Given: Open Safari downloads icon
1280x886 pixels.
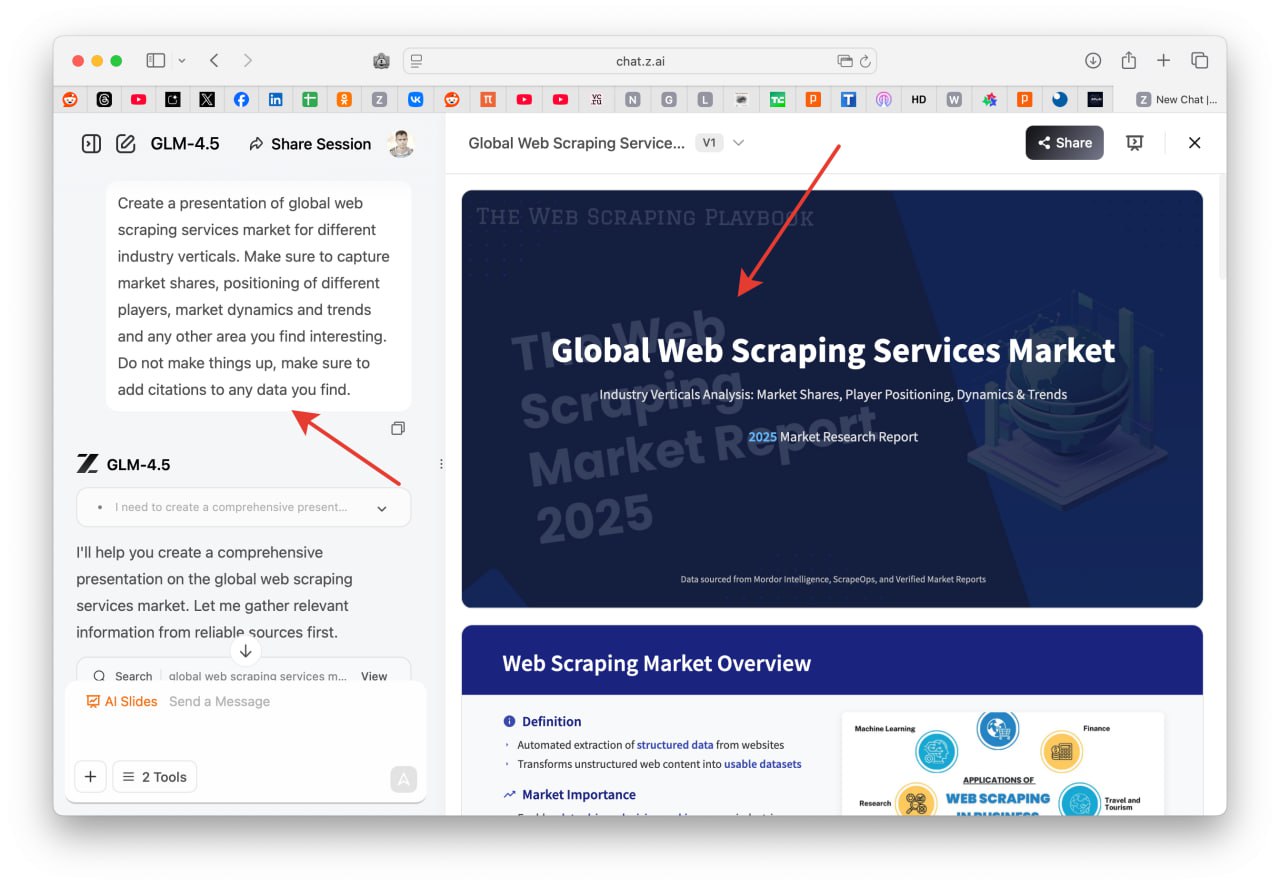Looking at the screenshot, I should [x=1093, y=61].
